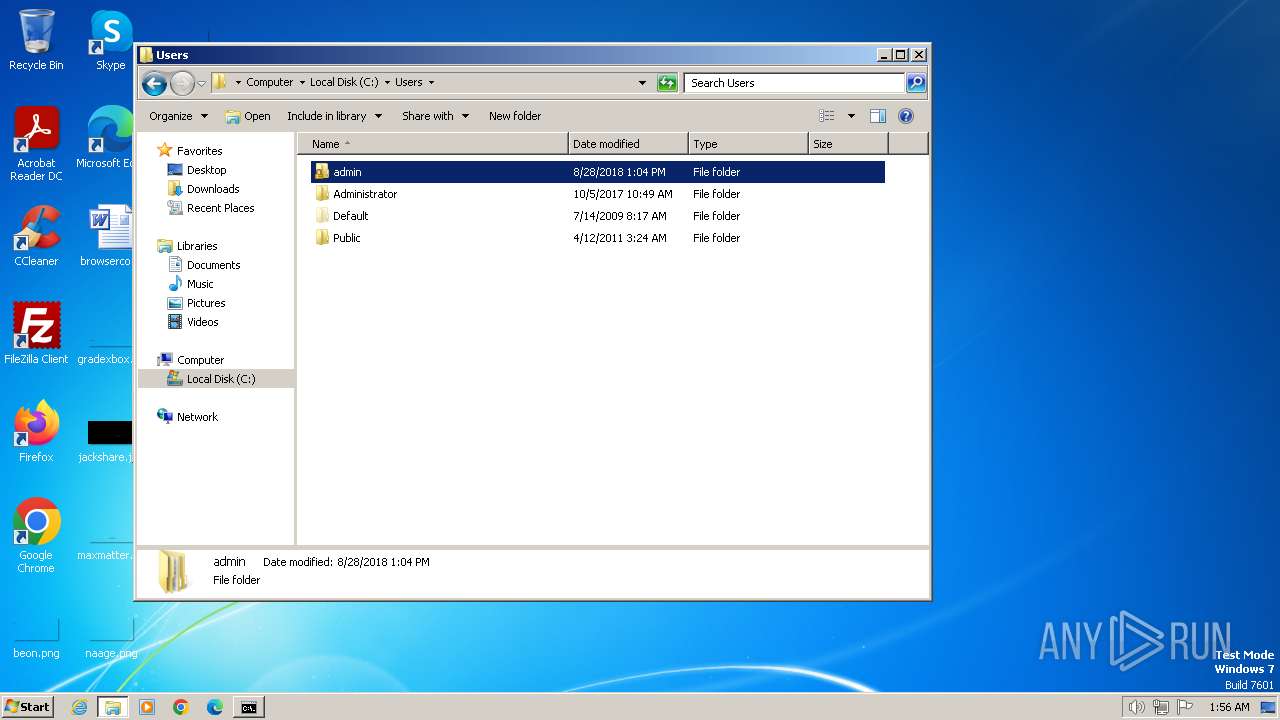The width and height of the screenshot is (1280, 720).
Task: Go back with the Explorer Back arrow
Action: tap(154, 83)
